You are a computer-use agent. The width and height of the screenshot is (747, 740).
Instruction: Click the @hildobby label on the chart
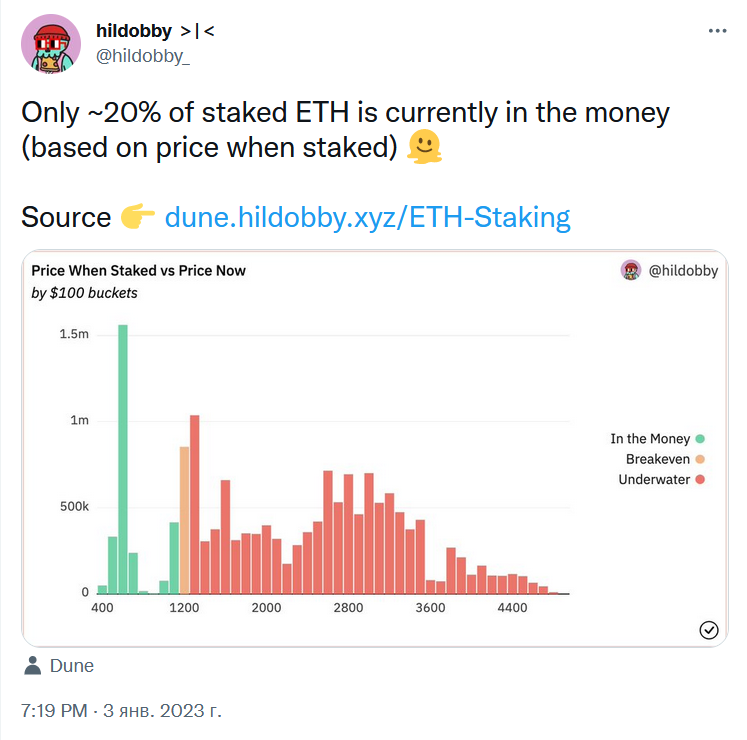tap(683, 271)
